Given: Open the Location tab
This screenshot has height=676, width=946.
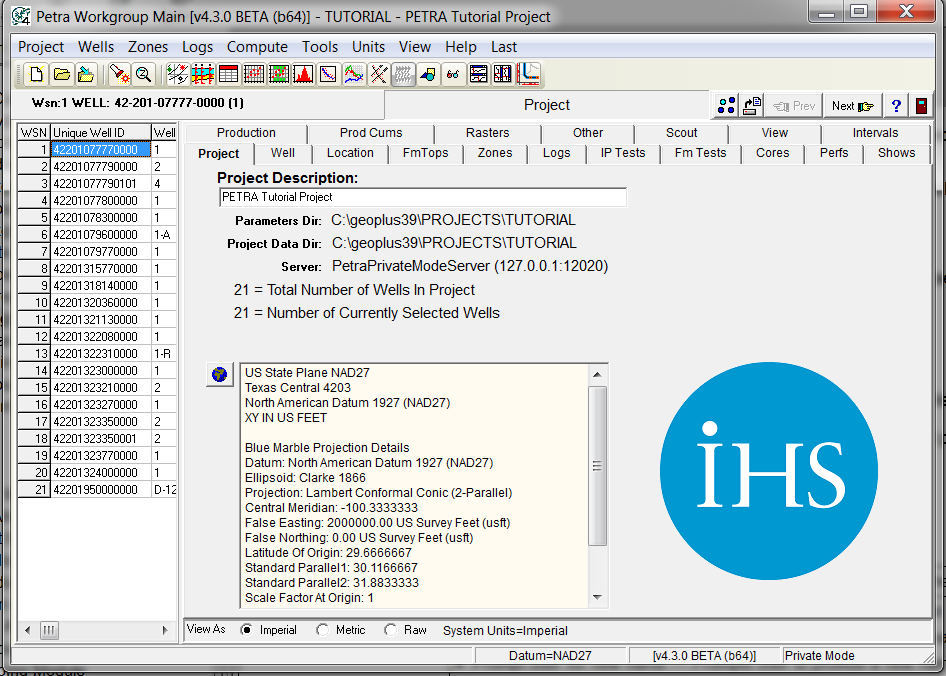Looking at the screenshot, I should coord(350,153).
